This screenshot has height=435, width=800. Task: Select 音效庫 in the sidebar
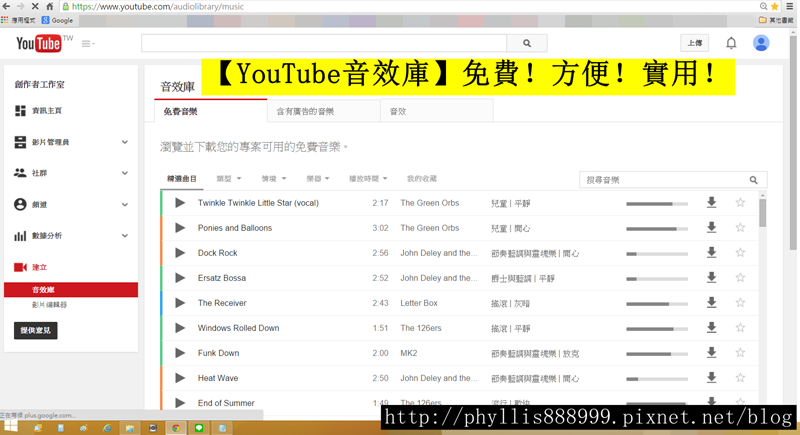coord(71,290)
